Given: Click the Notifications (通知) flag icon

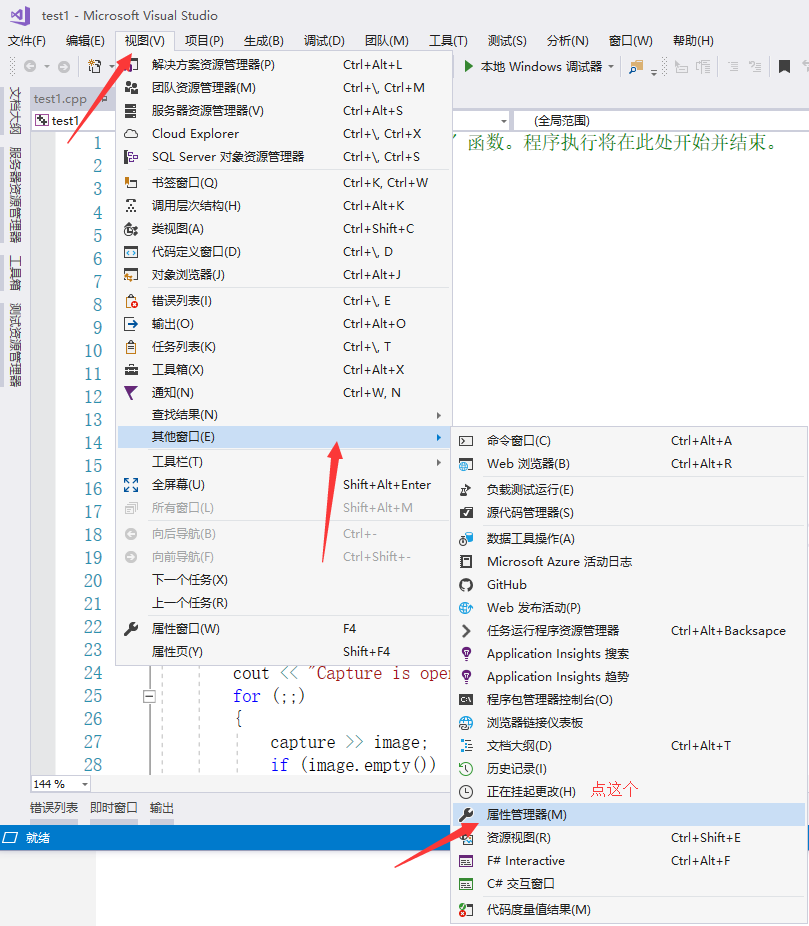Looking at the screenshot, I should tap(131, 393).
